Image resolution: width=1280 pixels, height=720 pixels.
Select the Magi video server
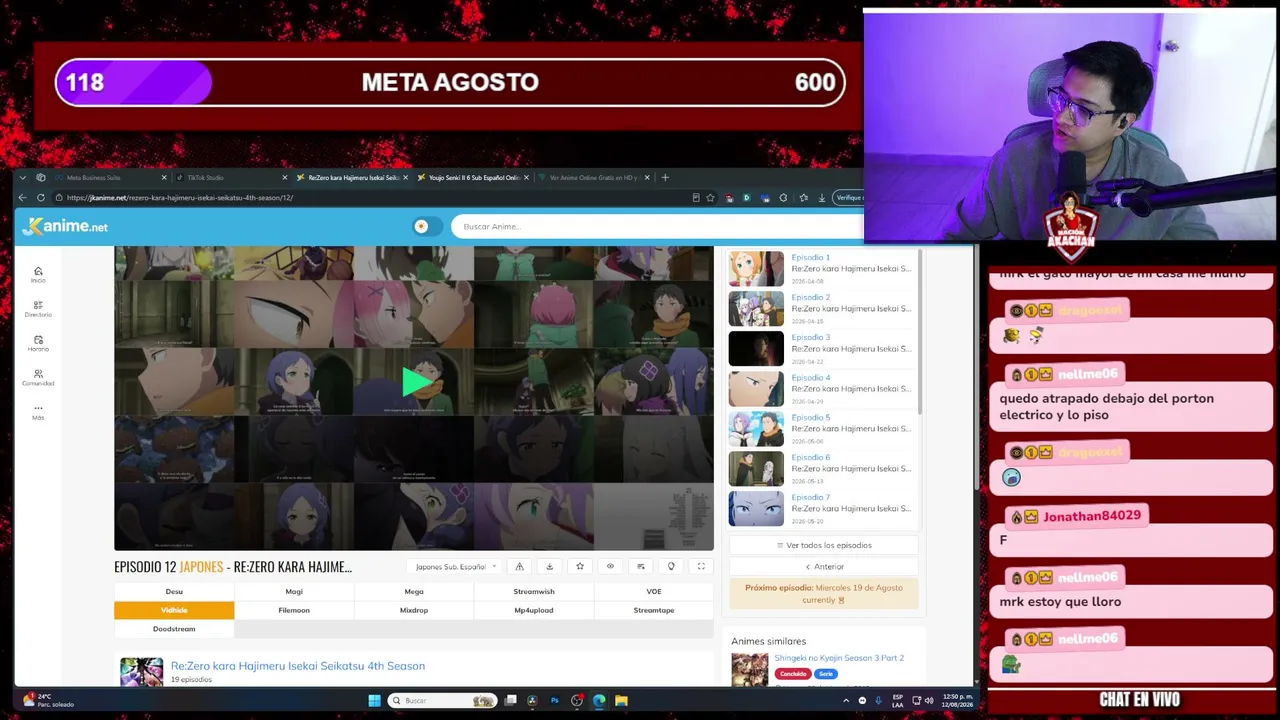pos(294,591)
